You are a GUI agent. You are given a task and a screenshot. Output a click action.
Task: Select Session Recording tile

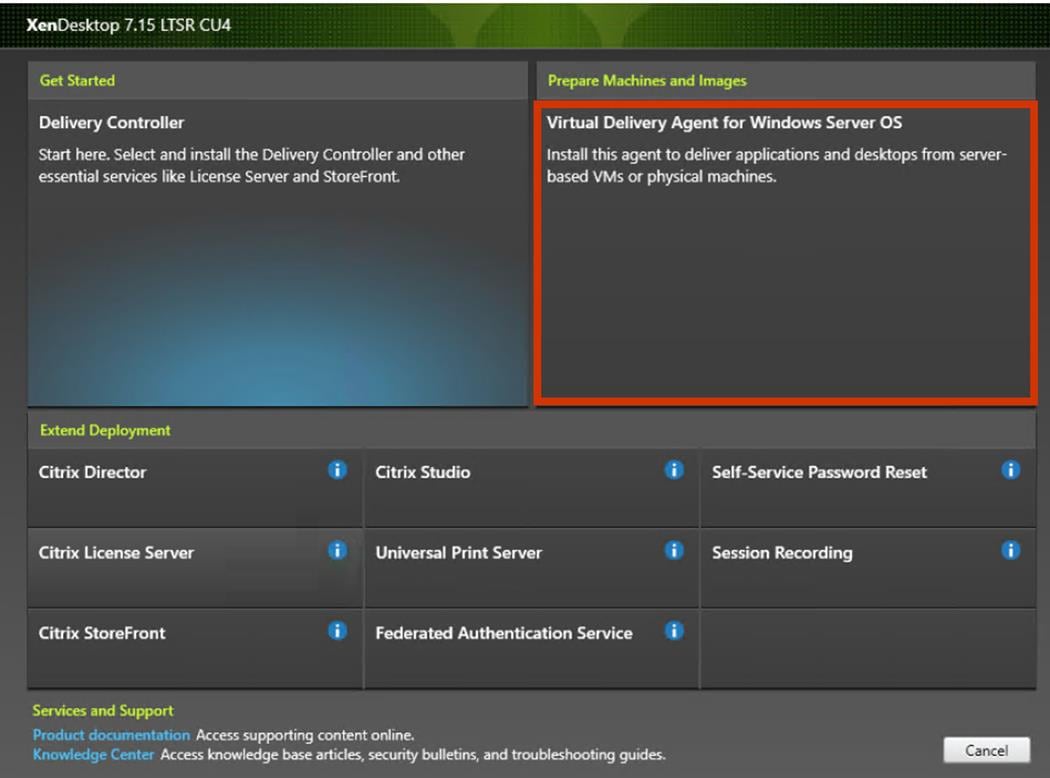tap(869, 568)
